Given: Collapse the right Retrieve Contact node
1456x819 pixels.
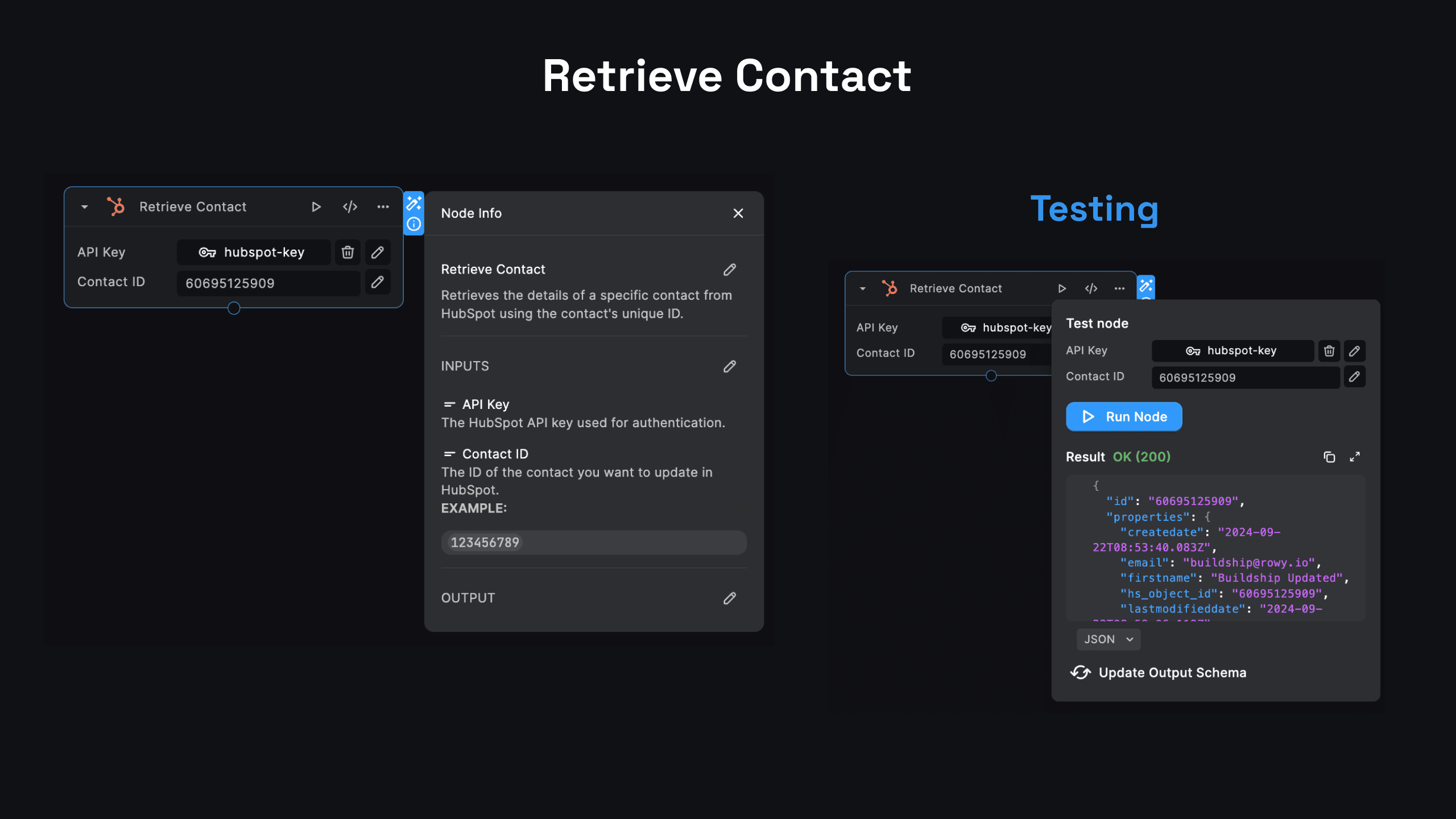Looking at the screenshot, I should tap(863, 289).
